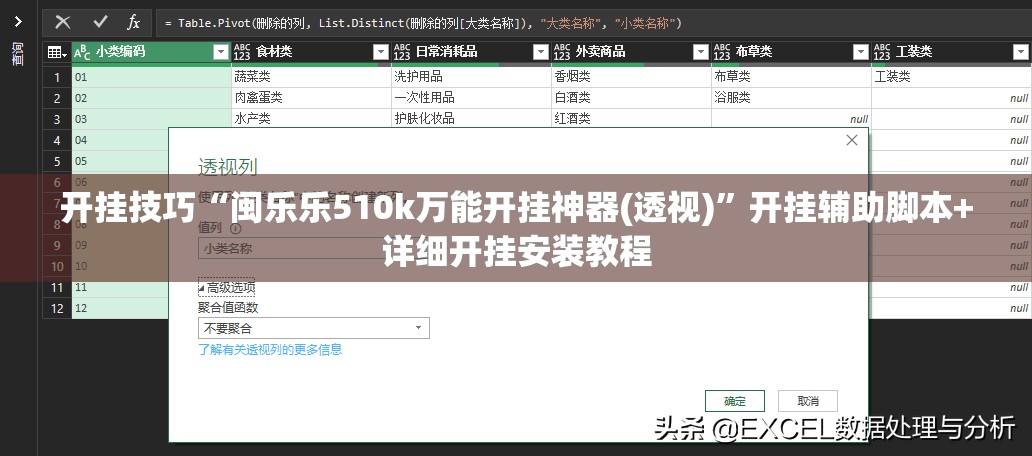Select cell 水产类 in row 3
1032x456 pixels.
click(311, 119)
